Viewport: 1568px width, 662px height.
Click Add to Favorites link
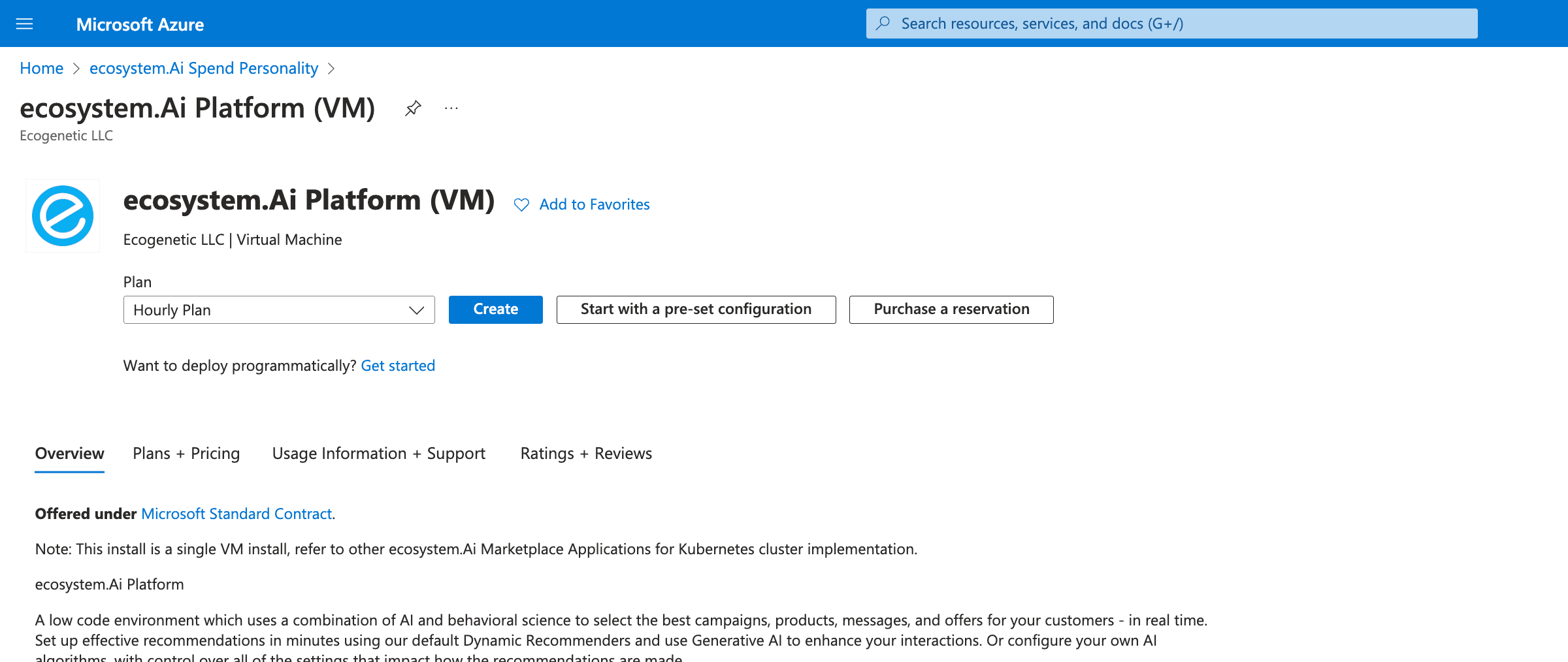[595, 204]
